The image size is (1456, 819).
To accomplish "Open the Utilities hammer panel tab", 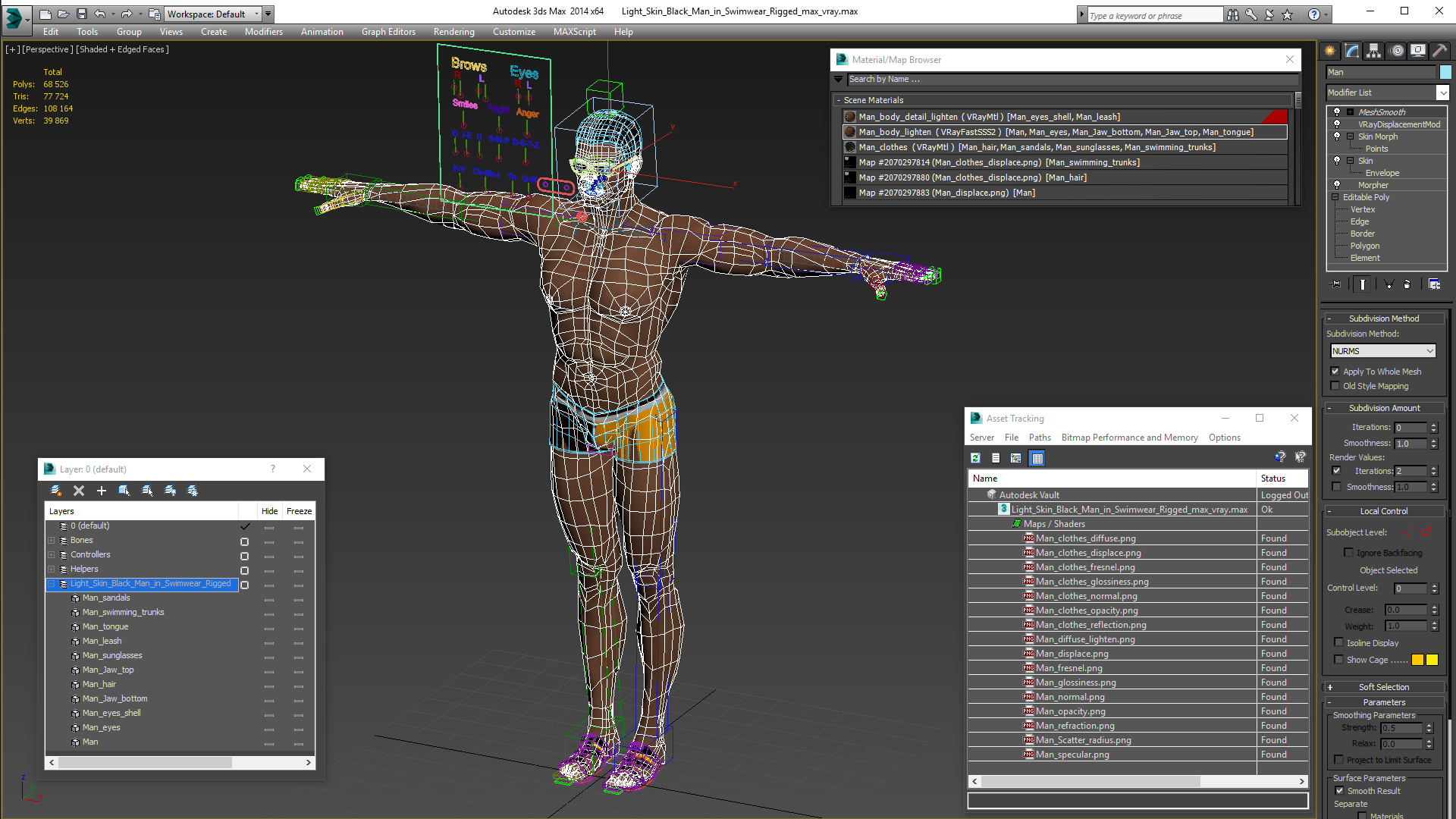I will (x=1439, y=51).
